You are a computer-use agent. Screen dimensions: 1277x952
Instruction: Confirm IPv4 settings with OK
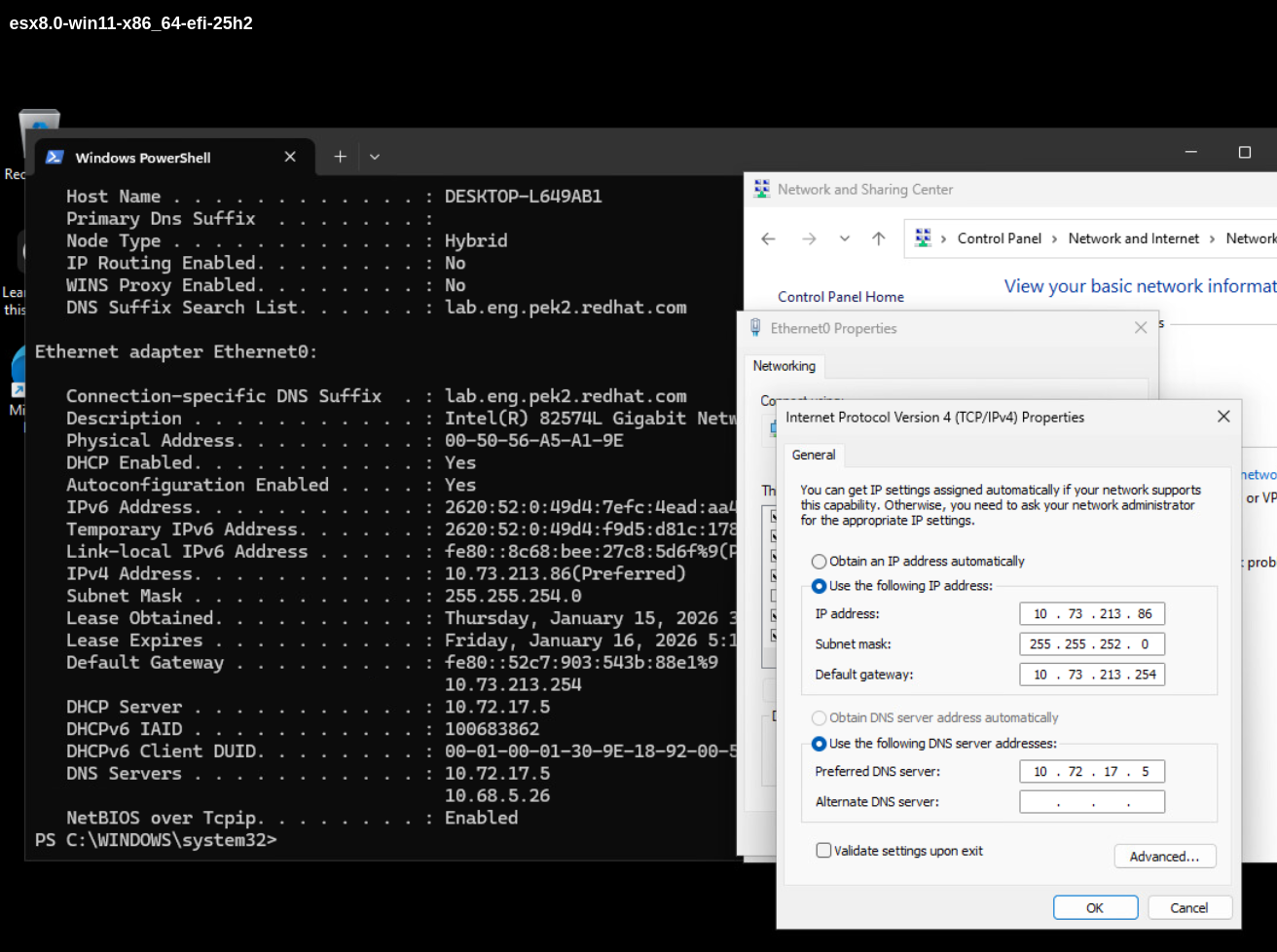point(1095,908)
